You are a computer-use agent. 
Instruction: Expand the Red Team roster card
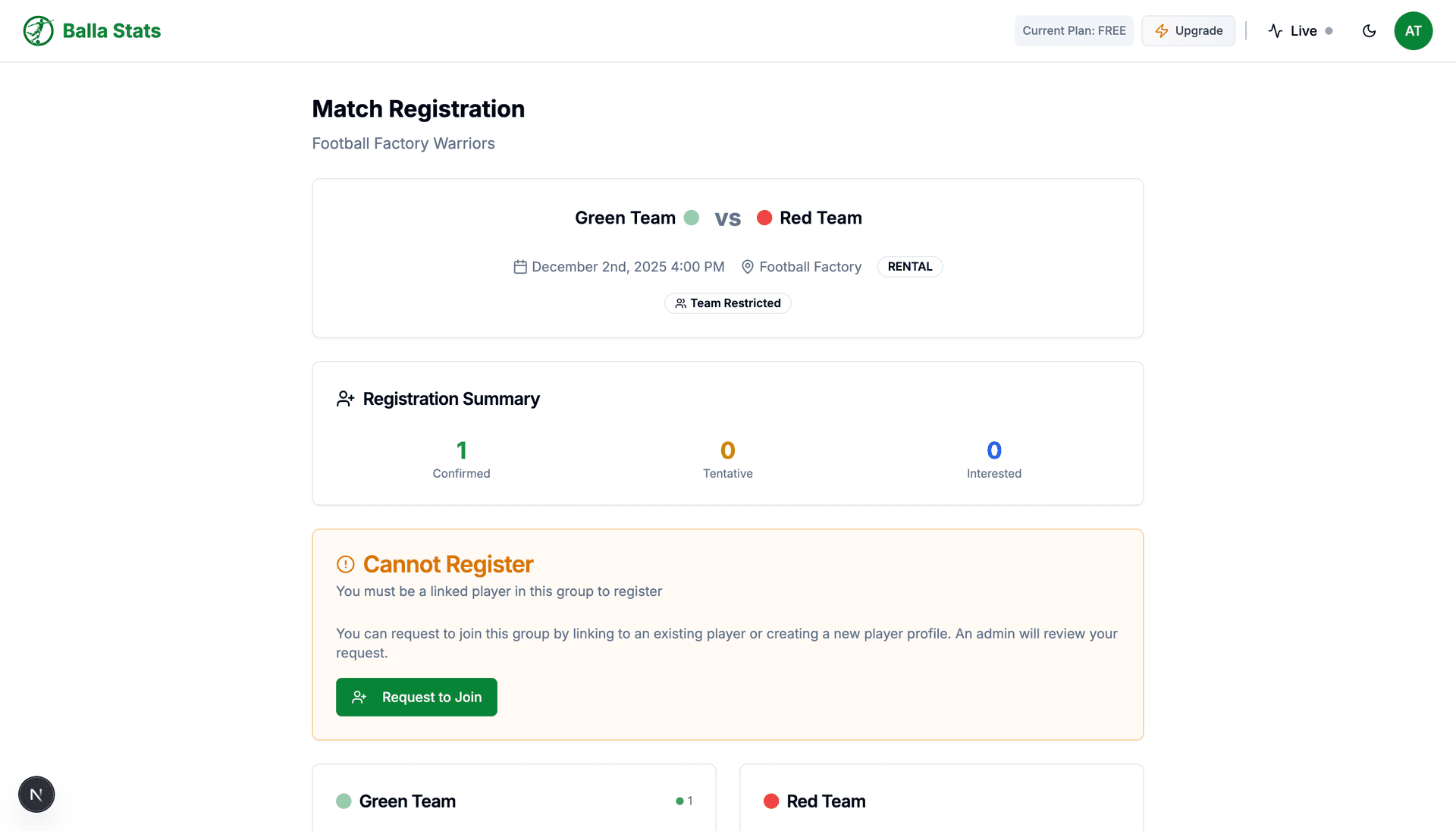pyautogui.click(x=941, y=801)
